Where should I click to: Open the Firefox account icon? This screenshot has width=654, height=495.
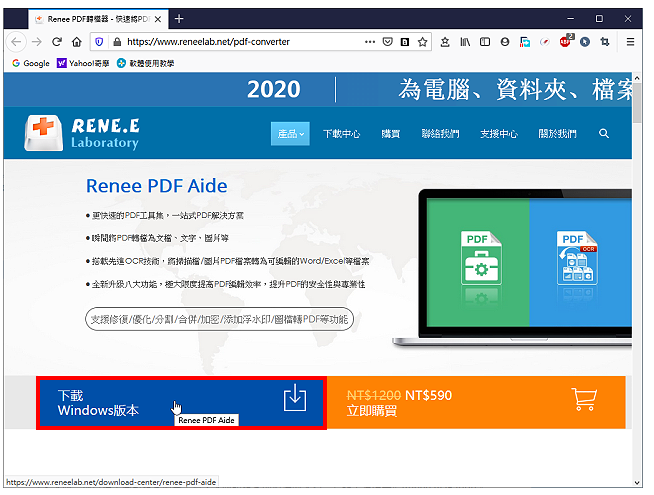(x=505, y=42)
